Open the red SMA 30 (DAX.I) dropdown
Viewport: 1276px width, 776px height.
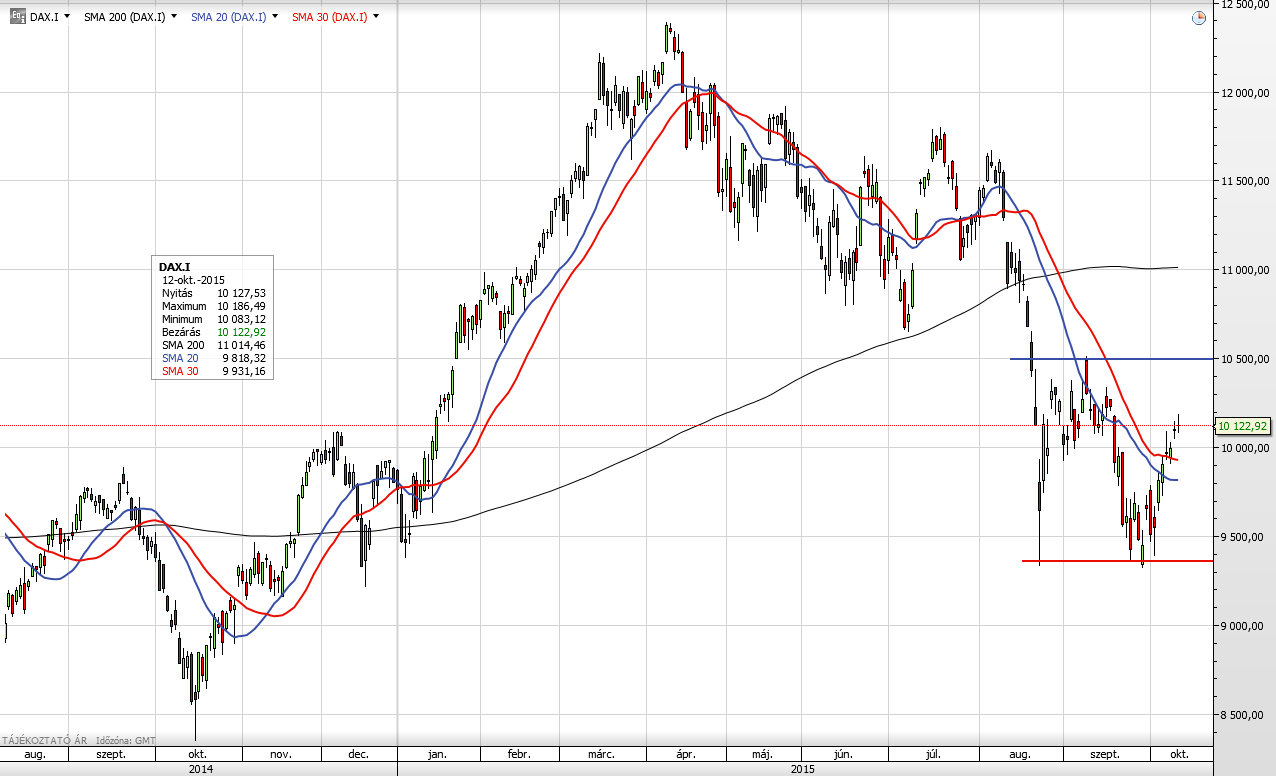[x=376, y=17]
